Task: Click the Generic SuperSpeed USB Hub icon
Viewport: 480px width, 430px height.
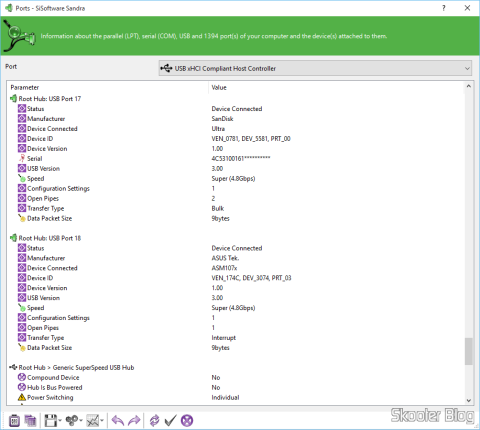Action: [x=13, y=367]
